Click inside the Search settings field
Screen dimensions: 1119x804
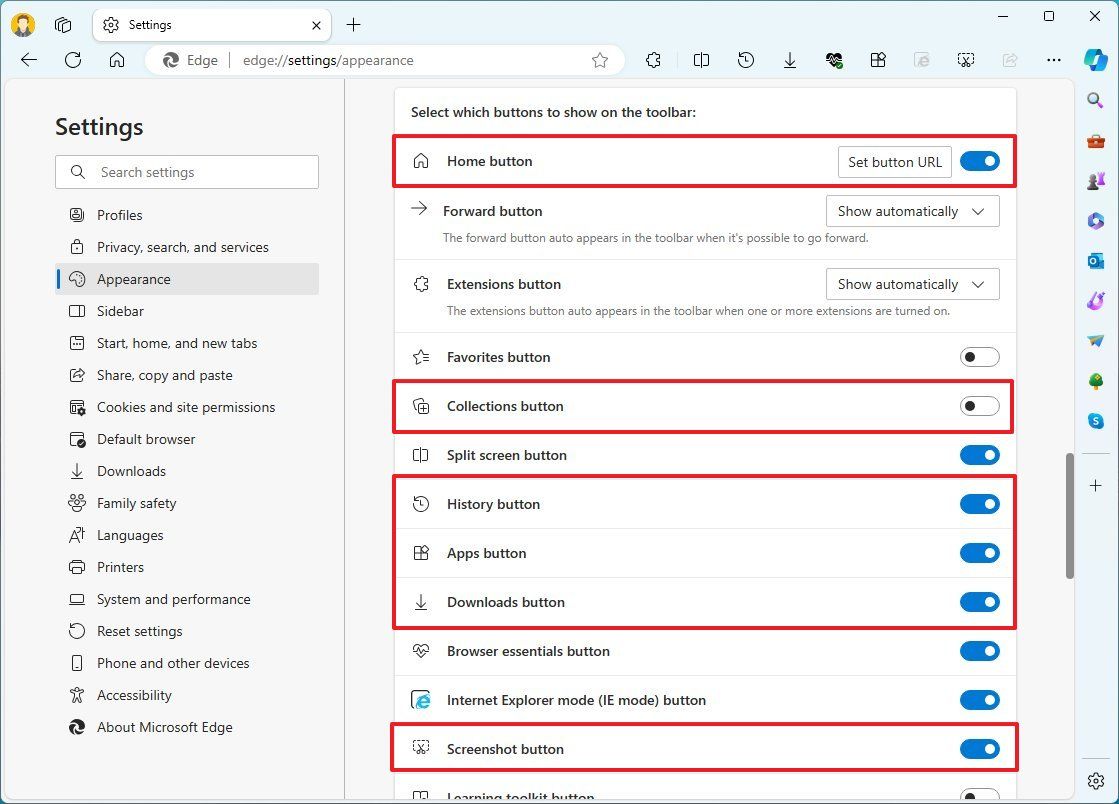[186, 172]
